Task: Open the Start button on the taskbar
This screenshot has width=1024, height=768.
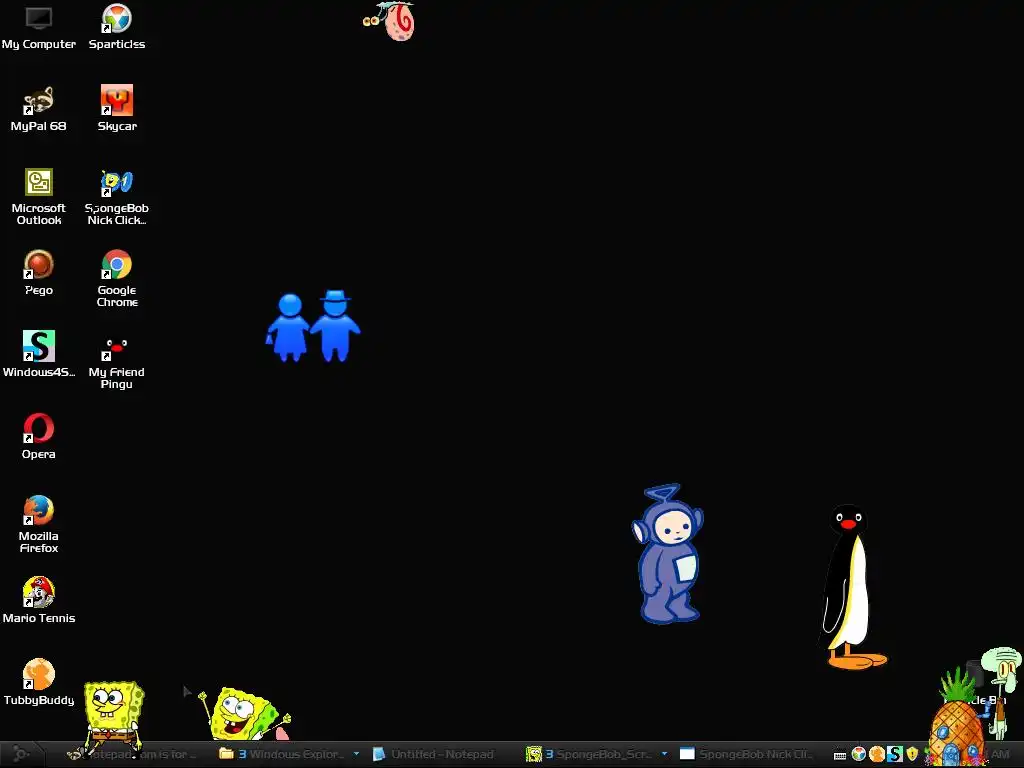Action: click(x=21, y=754)
